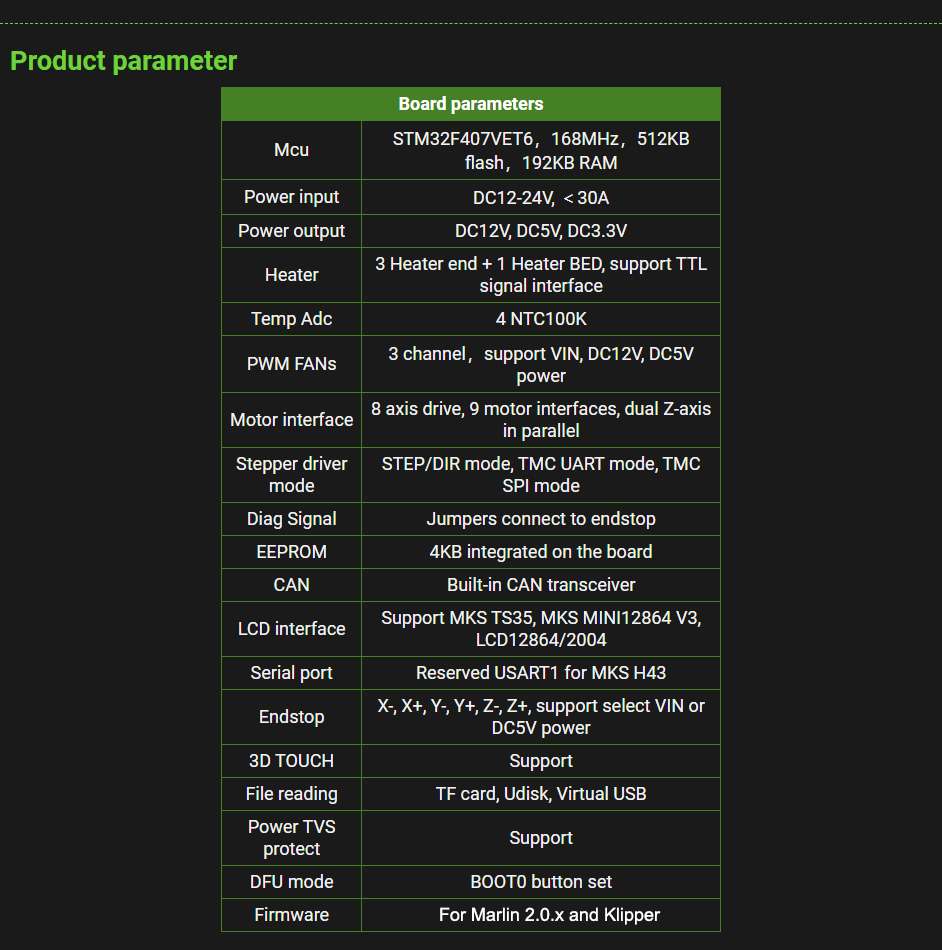Select the 'Power input' label cell

point(291,197)
